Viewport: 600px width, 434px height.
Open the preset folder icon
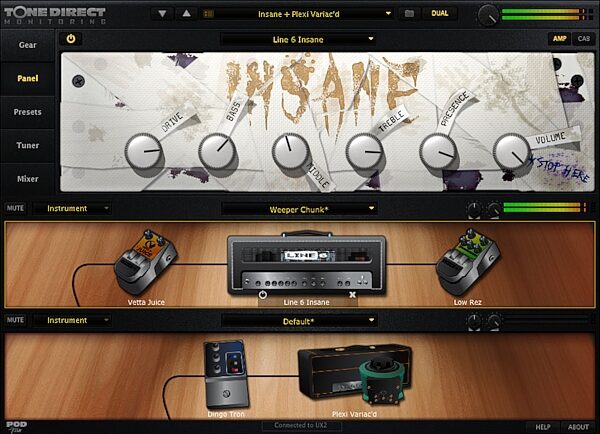click(409, 14)
